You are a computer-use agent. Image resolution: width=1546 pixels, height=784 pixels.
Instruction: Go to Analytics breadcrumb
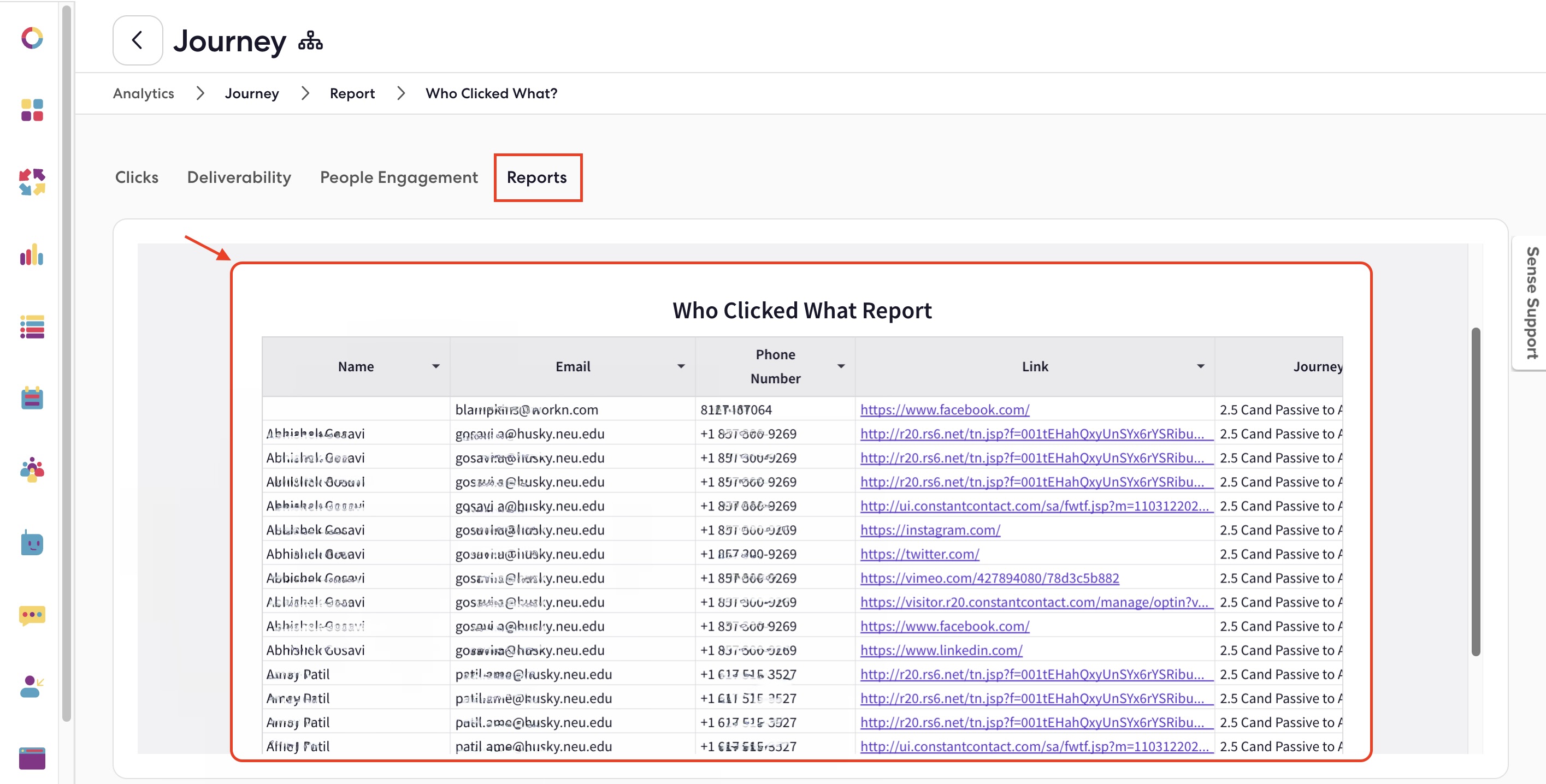pos(144,93)
